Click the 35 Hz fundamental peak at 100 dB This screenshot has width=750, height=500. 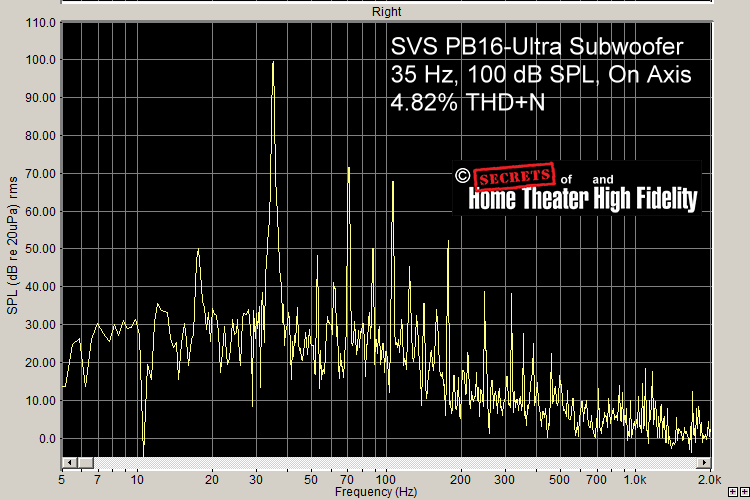(x=273, y=63)
